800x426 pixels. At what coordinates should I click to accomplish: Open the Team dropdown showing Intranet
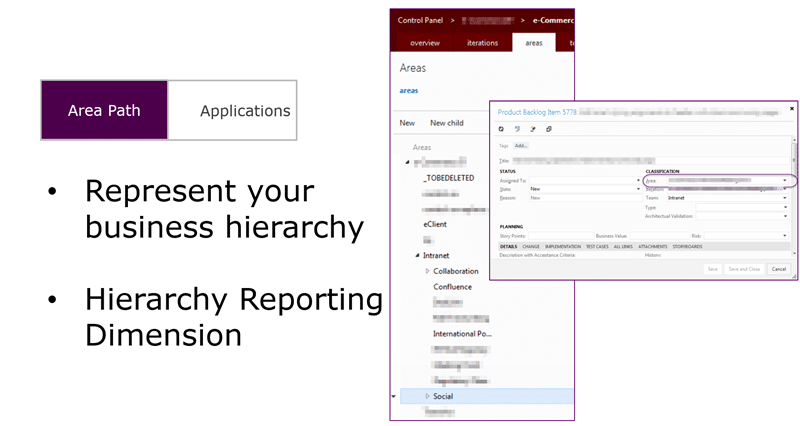785,197
